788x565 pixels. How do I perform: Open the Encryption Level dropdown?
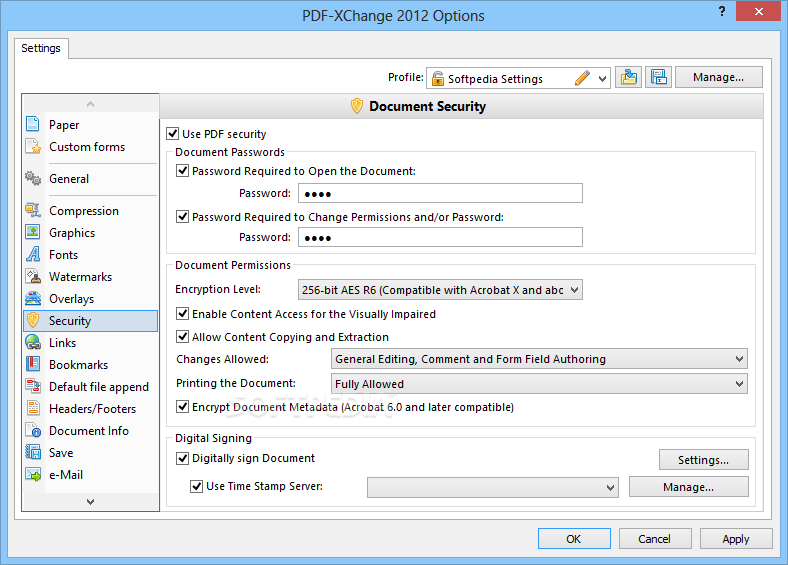click(440, 290)
